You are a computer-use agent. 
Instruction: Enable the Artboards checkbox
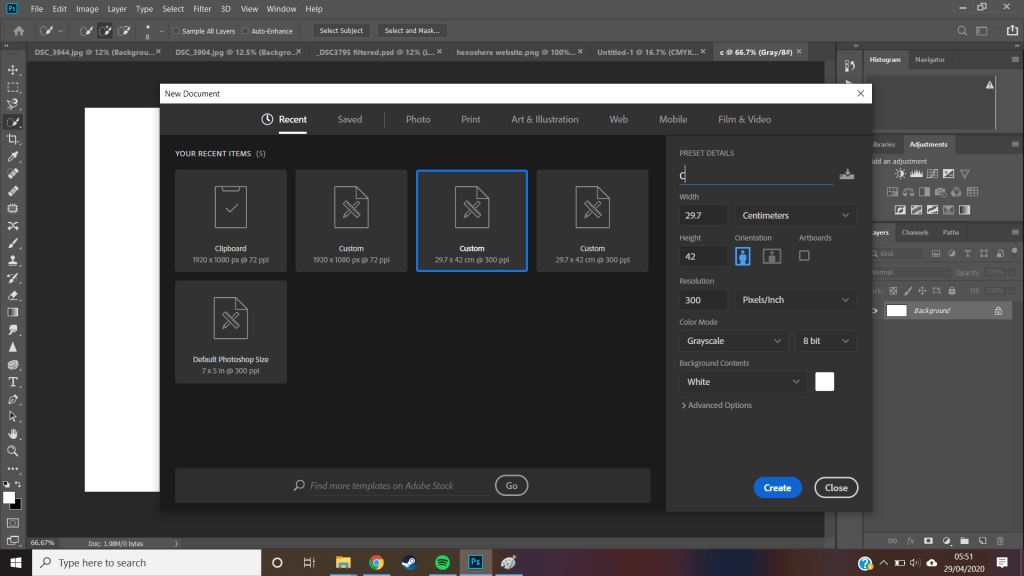[804, 256]
